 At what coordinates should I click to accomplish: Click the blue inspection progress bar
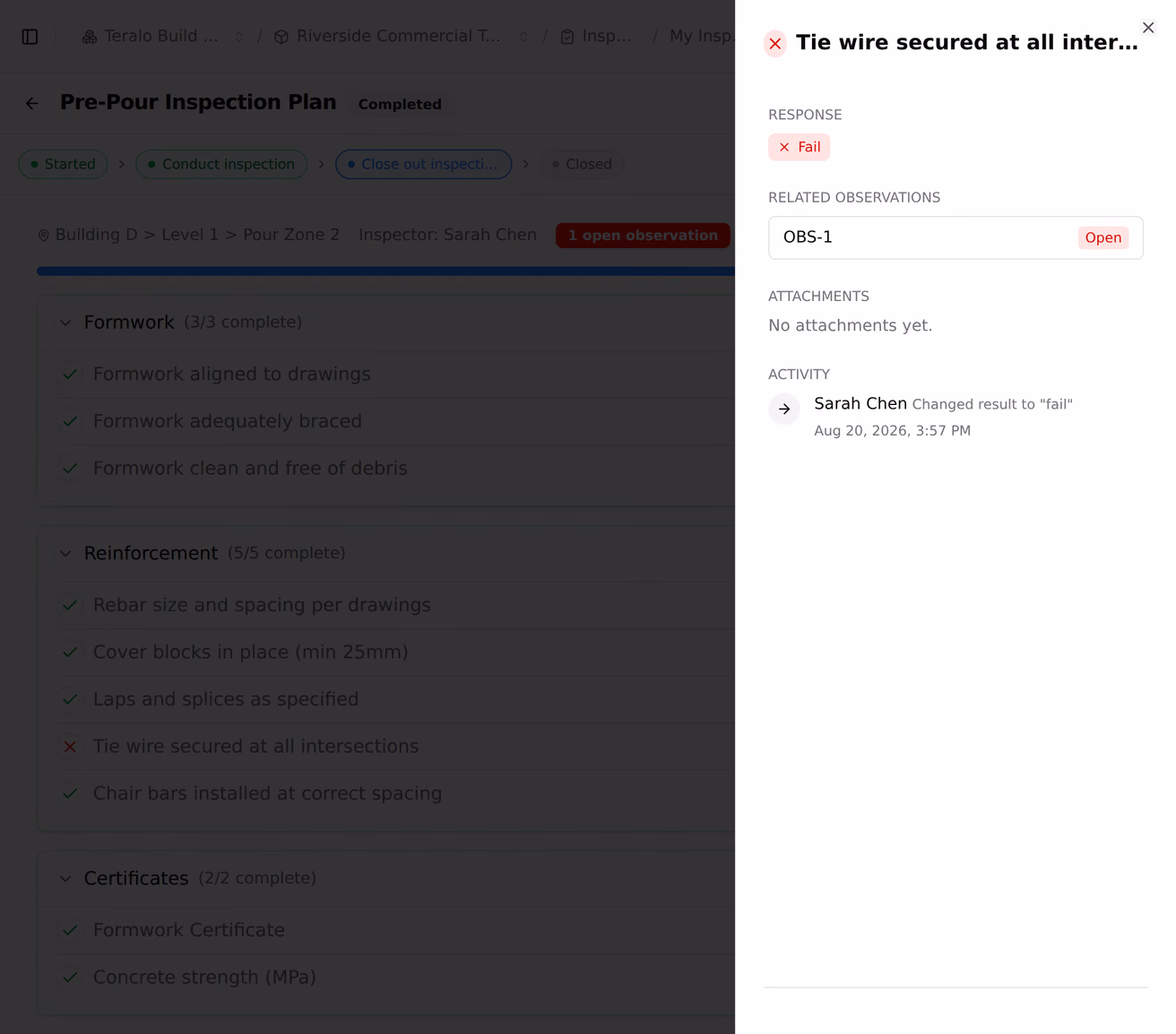(385, 271)
